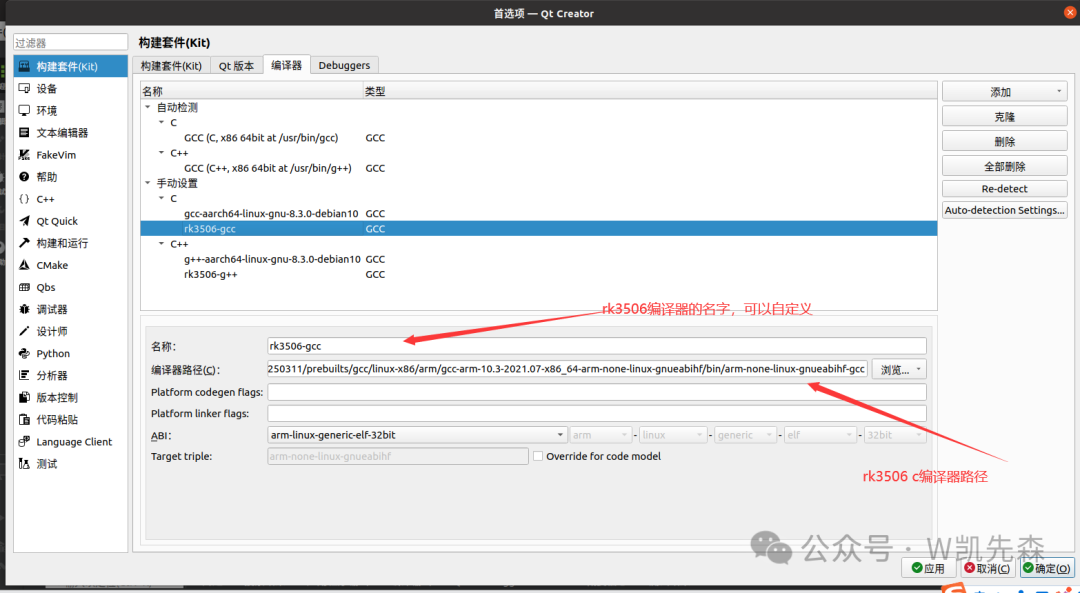Open the ABI arm-linux-generic-elf-32bit dropdown
The image size is (1080, 593).
click(417, 435)
